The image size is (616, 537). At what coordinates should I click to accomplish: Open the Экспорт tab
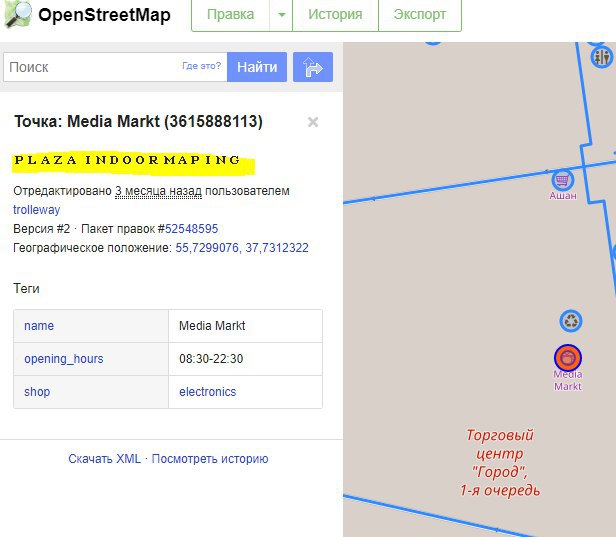click(420, 15)
